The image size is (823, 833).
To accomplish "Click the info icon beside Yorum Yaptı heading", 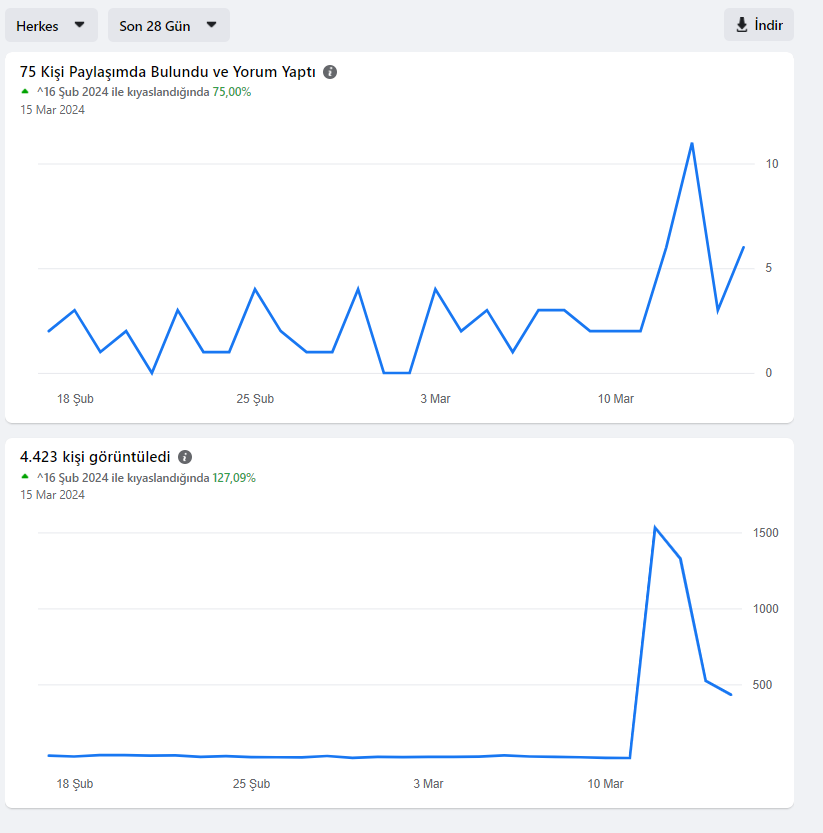I will (330, 72).
